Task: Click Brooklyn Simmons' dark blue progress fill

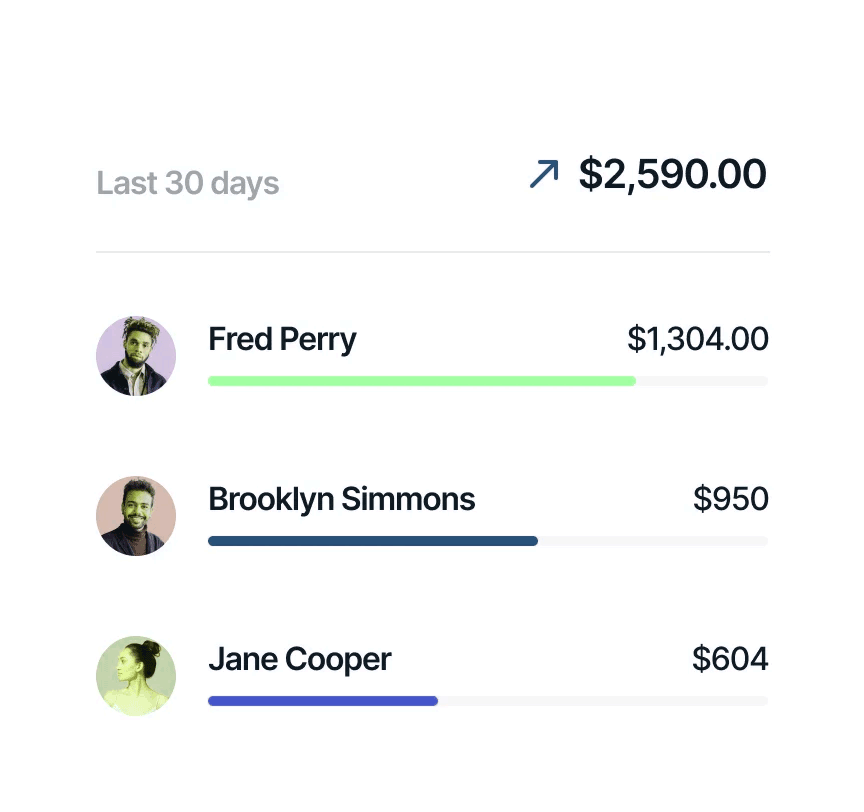Action: pos(372,541)
